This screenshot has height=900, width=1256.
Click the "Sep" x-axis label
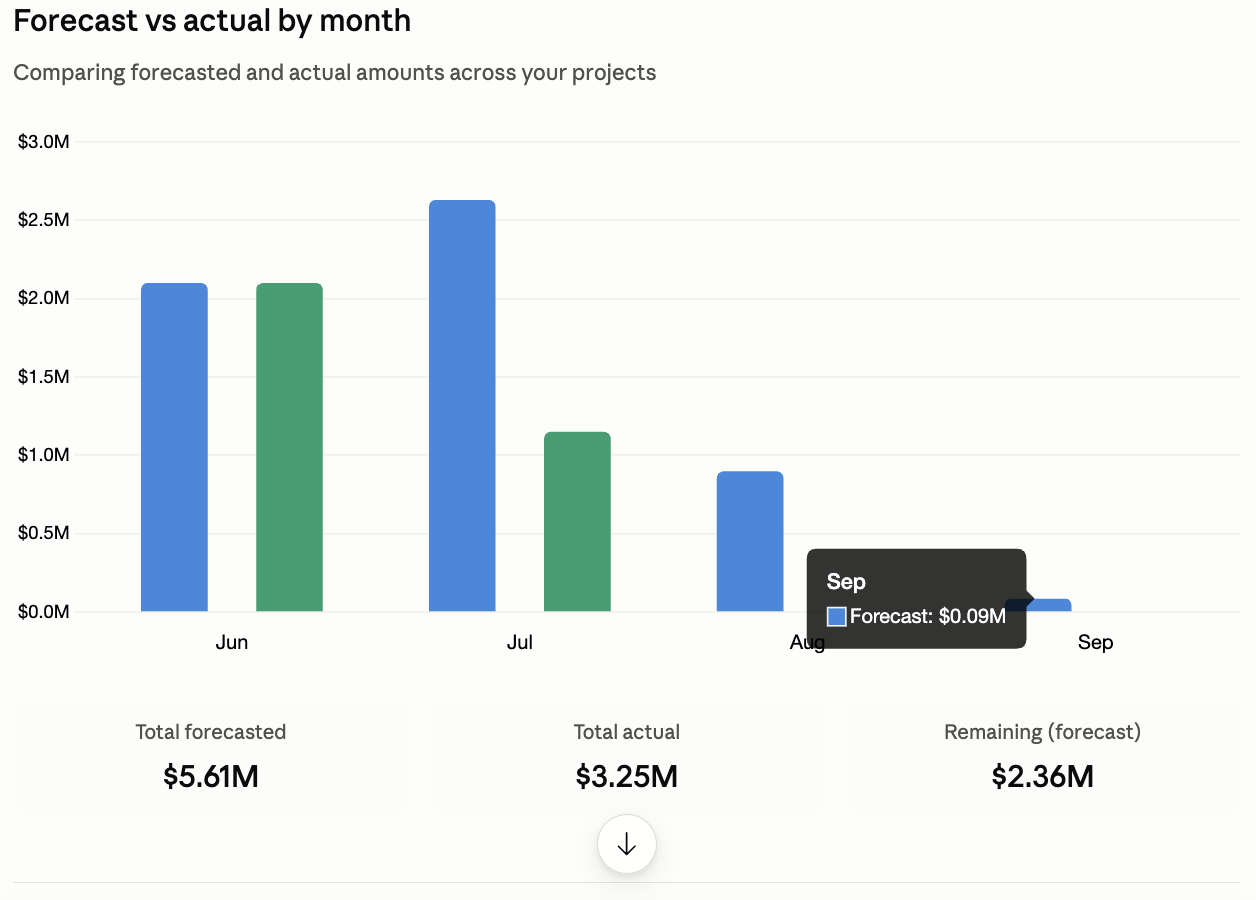pos(1095,642)
